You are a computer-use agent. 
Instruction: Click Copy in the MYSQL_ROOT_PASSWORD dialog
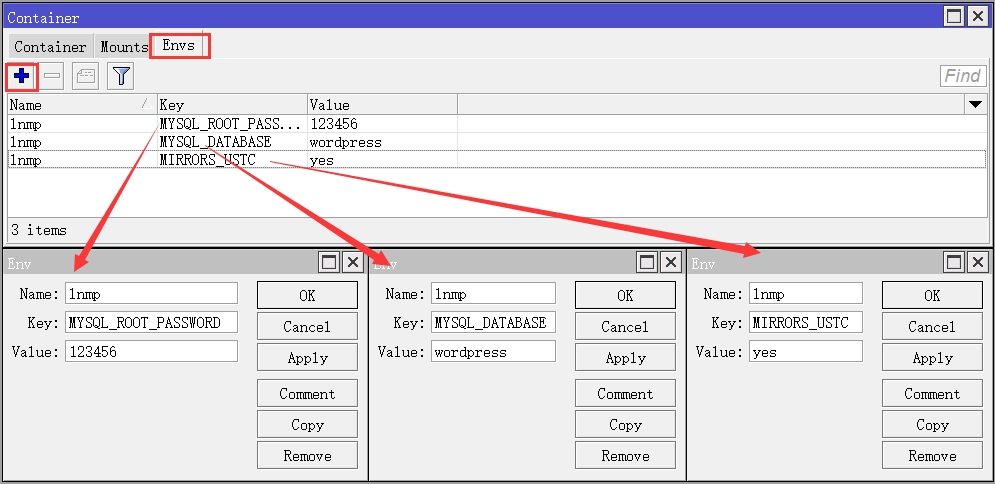coord(307,425)
